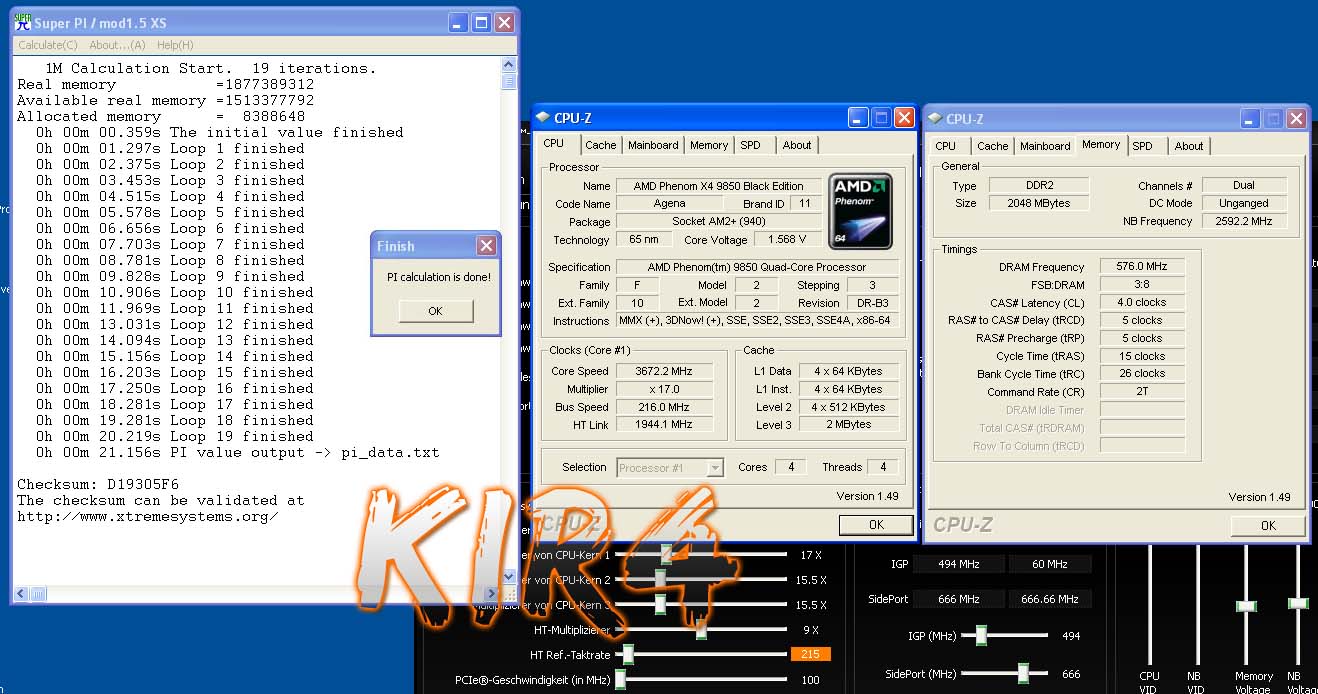This screenshot has height=694, width=1318.
Task: Open the Calculate(C) menu in Super PI
Action: point(47,45)
